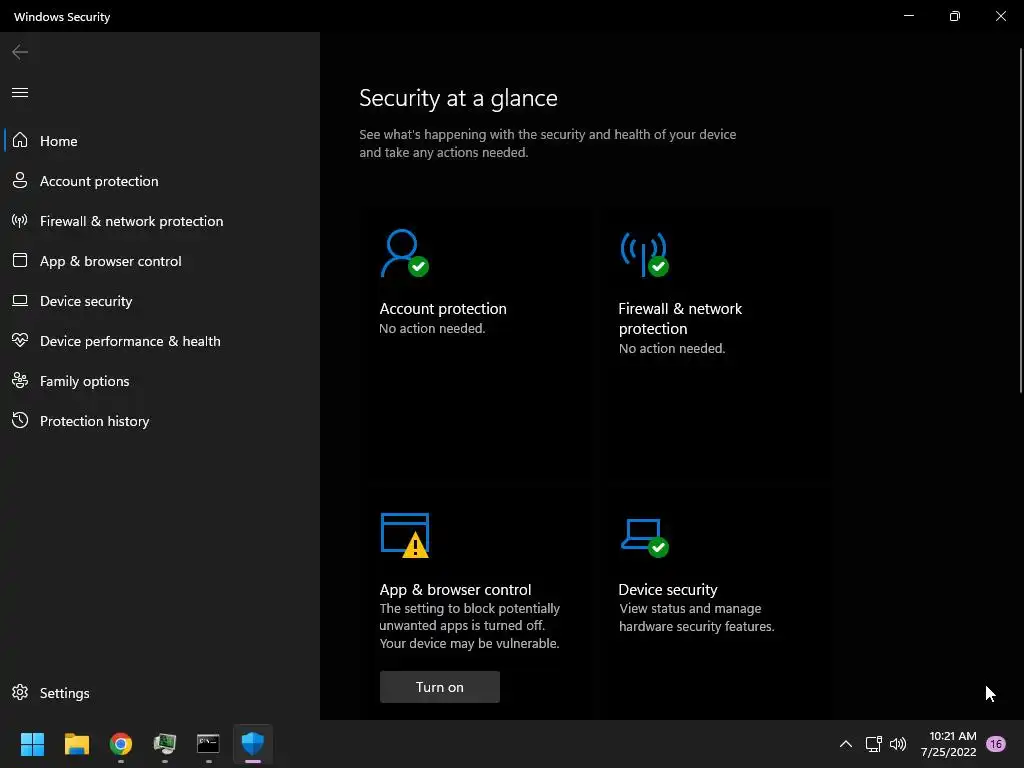The image size is (1024, 768).
Task: Go to App & browser control in sidebar
Action: coord(160,261)
